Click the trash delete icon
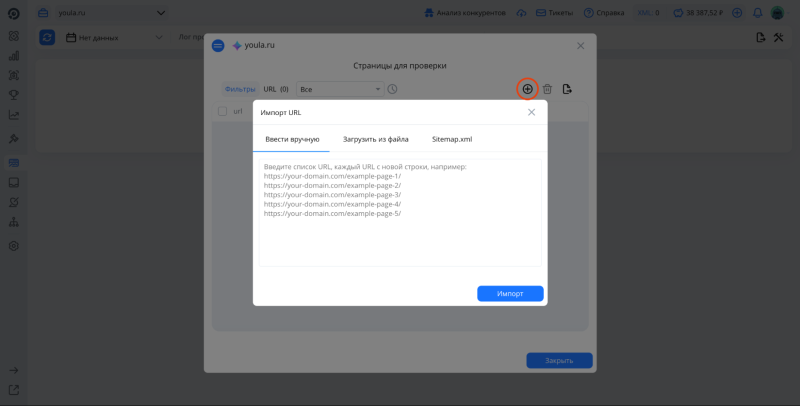This screenshot has height=406, width=800. click(547, 89)
